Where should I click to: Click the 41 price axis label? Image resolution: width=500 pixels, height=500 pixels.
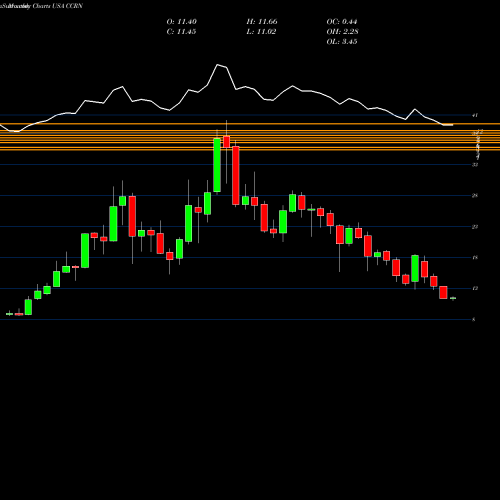pyautogui.click(x=475, y=115)
